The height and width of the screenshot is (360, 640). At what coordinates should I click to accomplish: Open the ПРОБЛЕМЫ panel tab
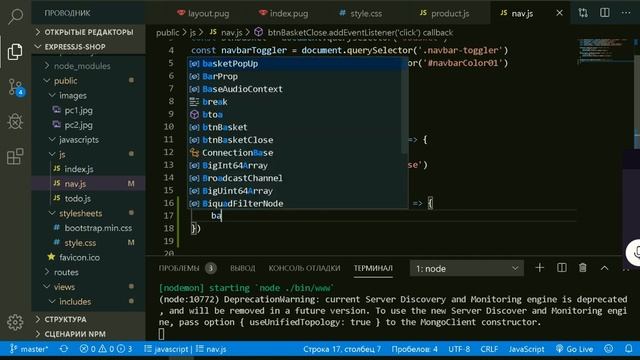[179, 268]
